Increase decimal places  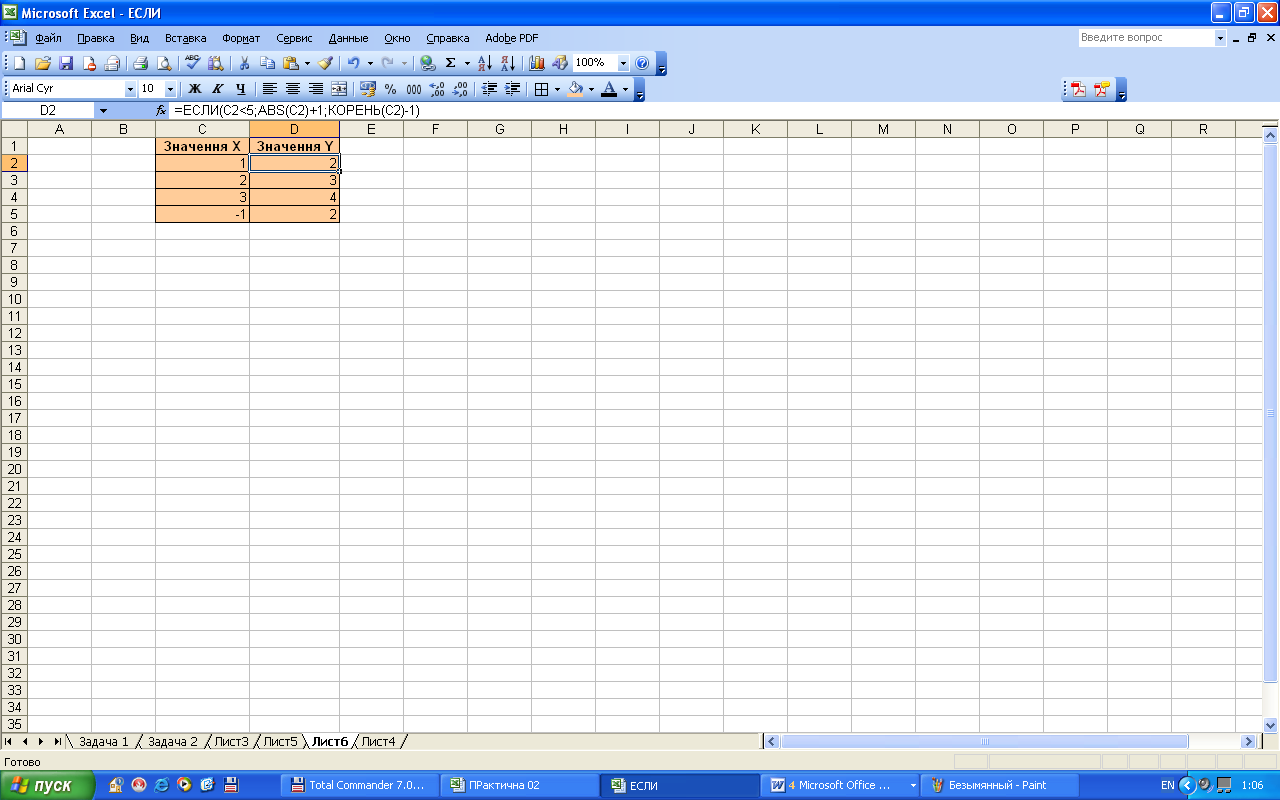click(x=437, y=89)
